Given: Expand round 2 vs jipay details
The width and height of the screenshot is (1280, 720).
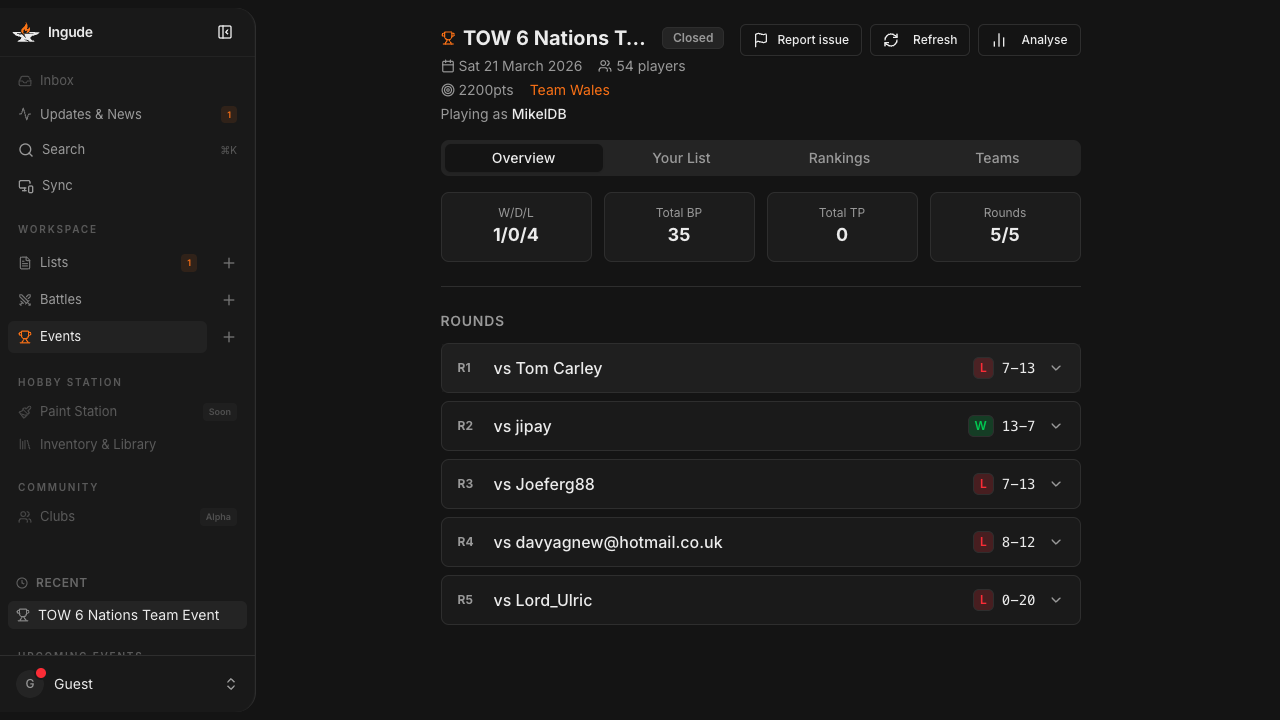Looking at the screenshot, I should 760,426.
